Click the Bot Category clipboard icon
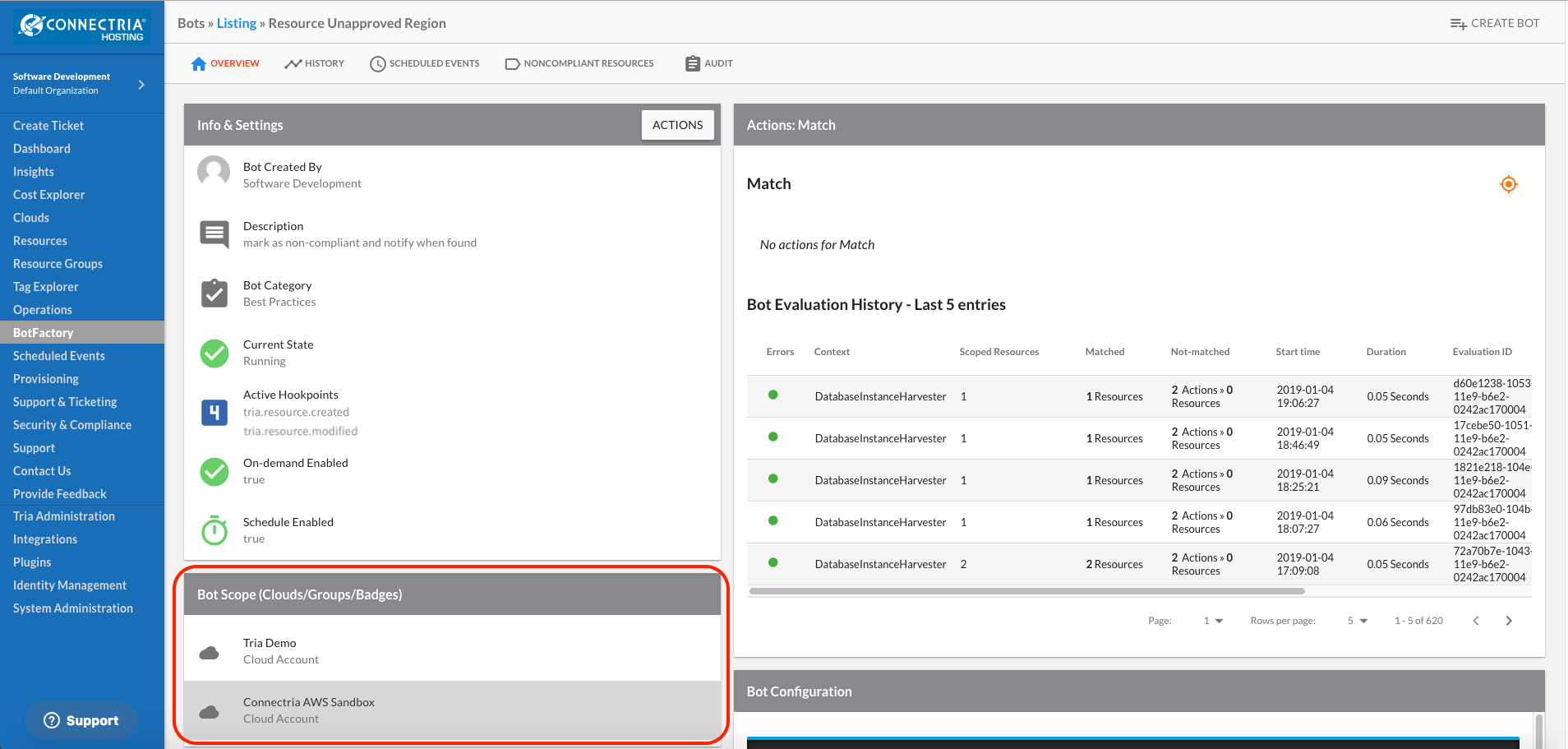This screenshot has width=1568, height=749. (x=214, y=293)
